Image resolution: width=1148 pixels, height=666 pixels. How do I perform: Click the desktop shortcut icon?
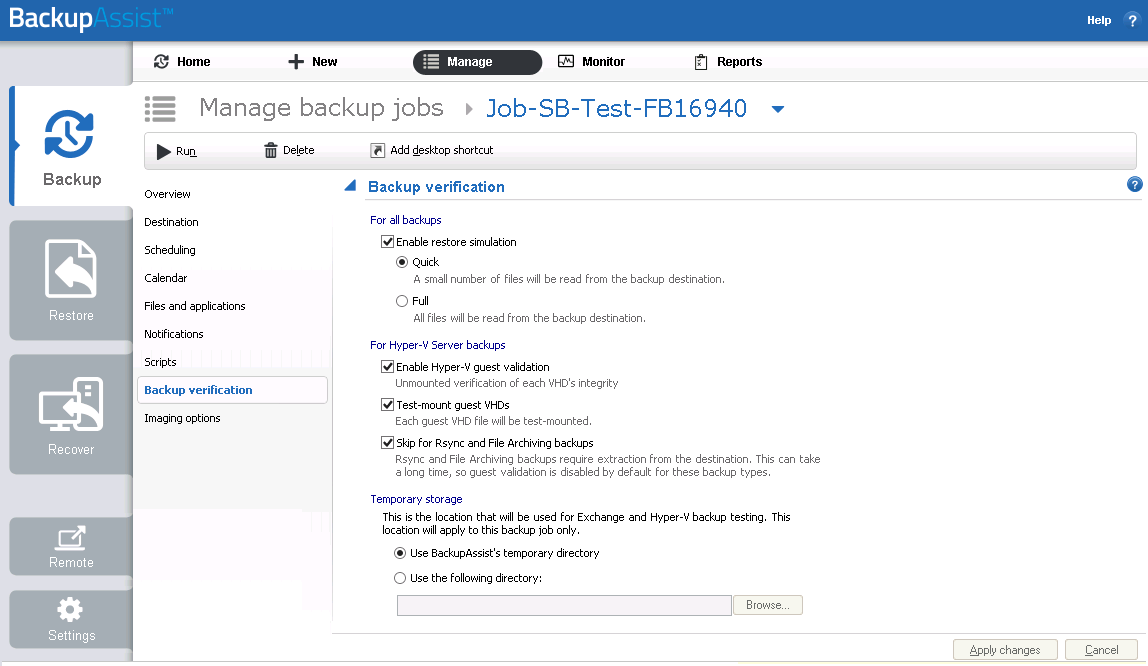[377, 150]
